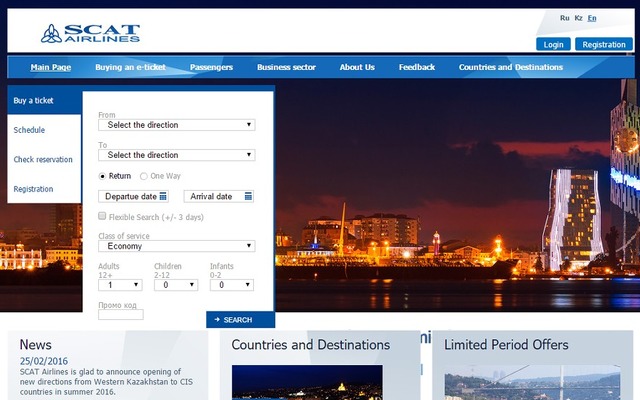This screenshot has height=400, width=640.
Task: Switch language to Ru
Action: pos(564,18)
